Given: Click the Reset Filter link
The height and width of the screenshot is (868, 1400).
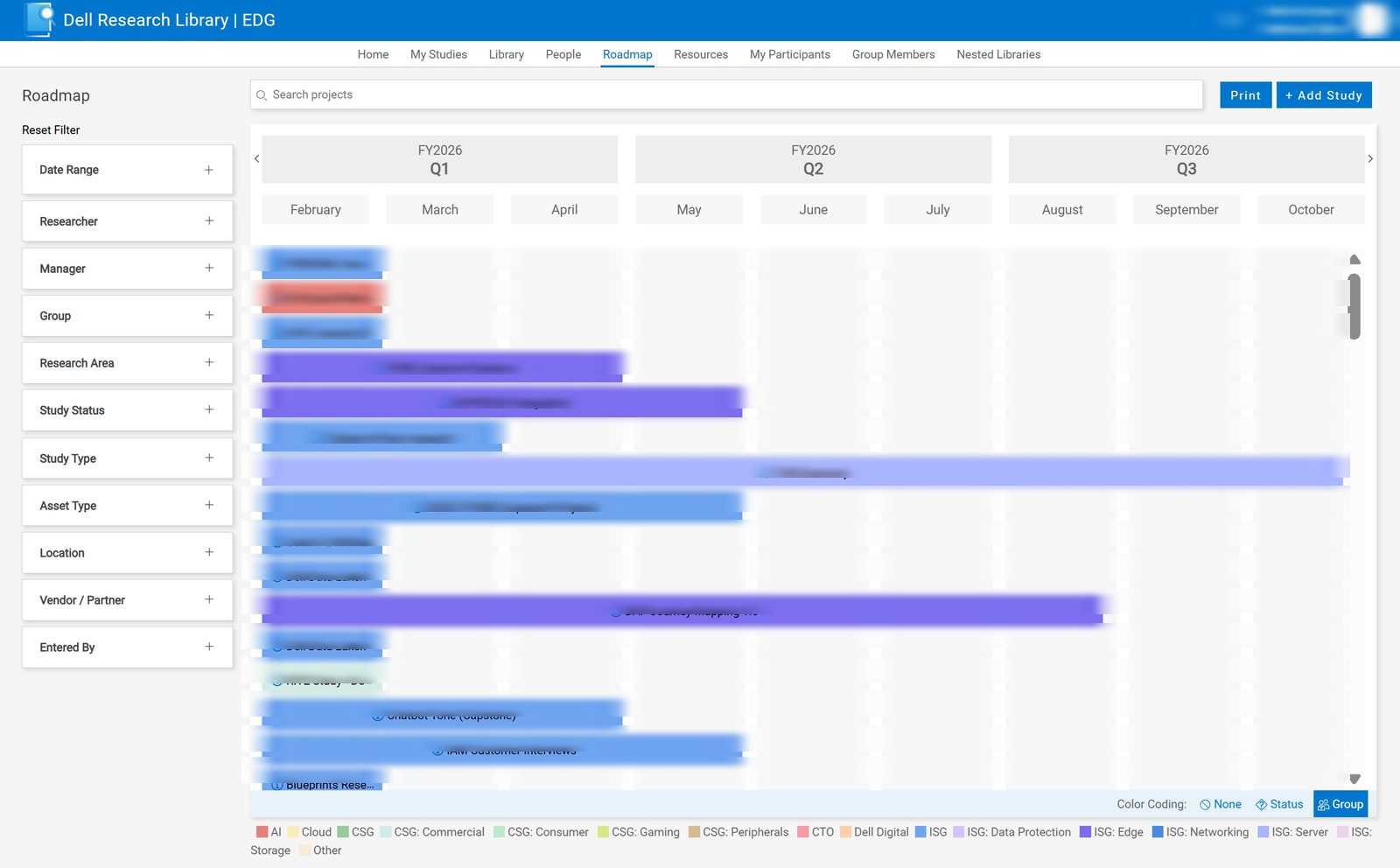Looking at the screenshot, I should pos(50,129).
